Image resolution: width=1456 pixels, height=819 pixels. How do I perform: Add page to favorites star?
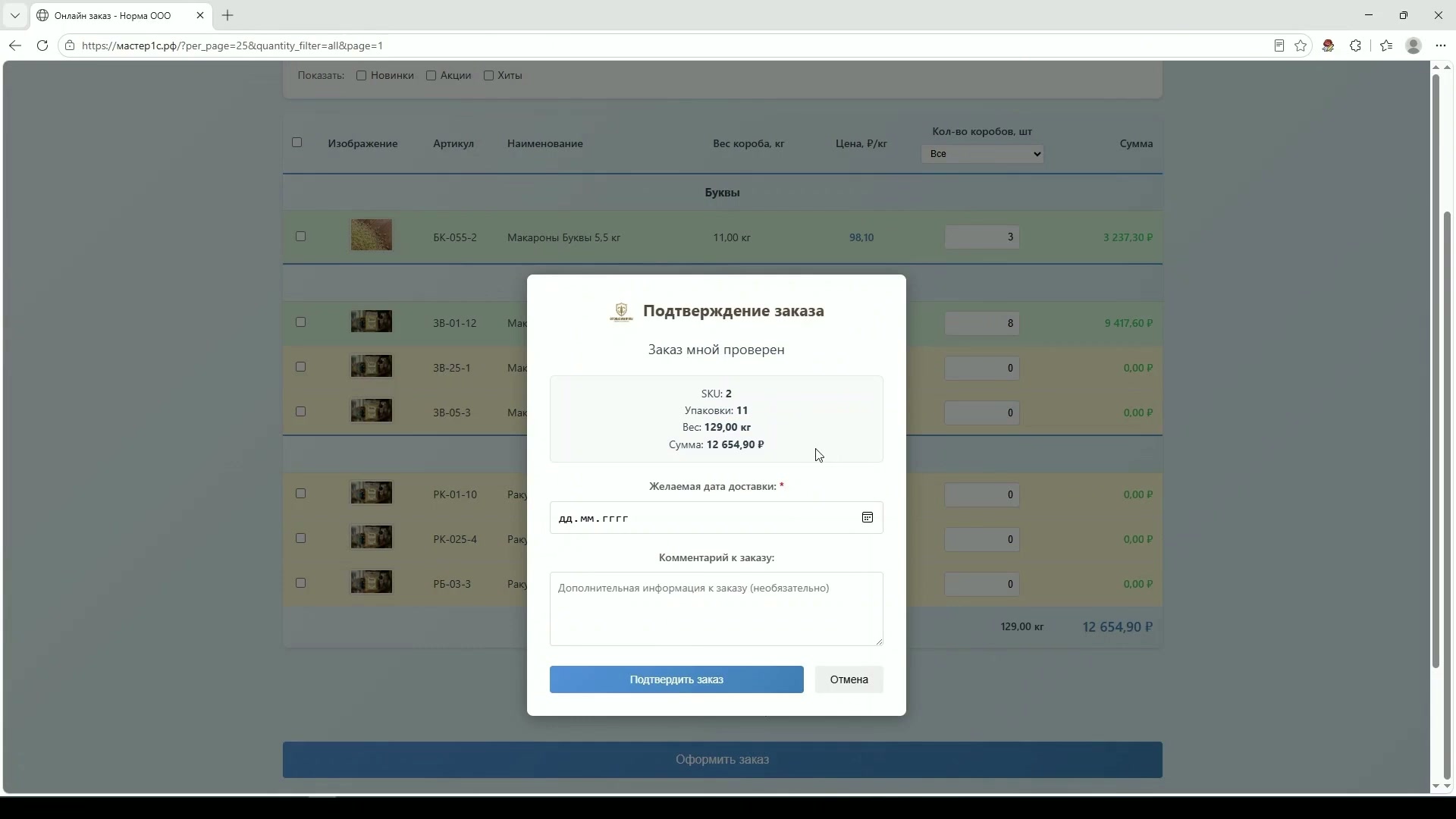tap(1301, 45)
